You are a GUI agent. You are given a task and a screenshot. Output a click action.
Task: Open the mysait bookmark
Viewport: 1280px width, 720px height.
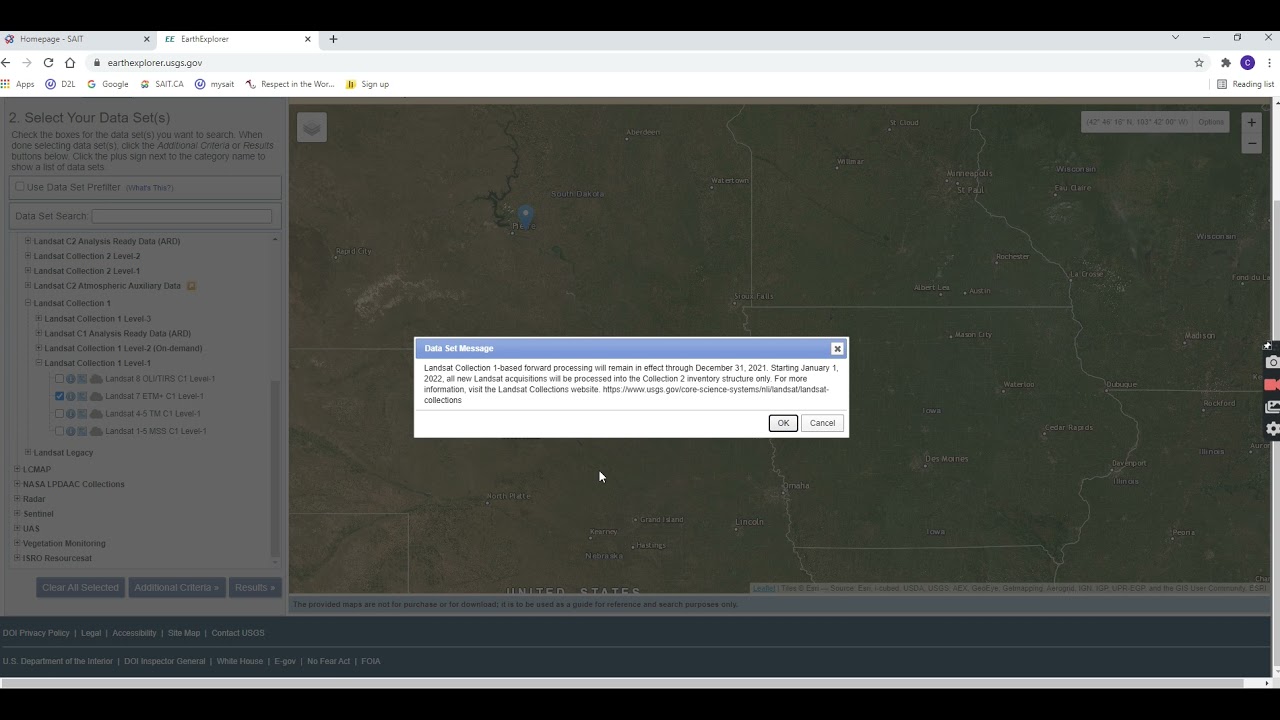(x=215, y=84)
